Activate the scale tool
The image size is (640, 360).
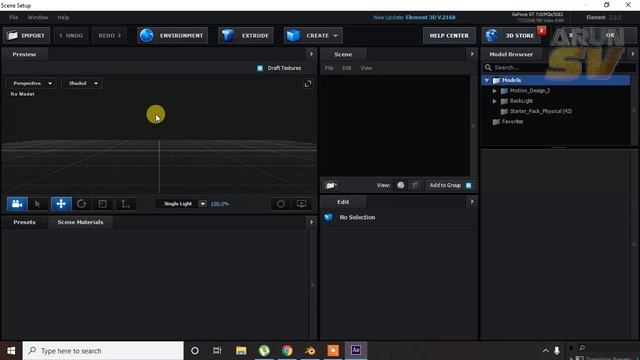point(102,204)
